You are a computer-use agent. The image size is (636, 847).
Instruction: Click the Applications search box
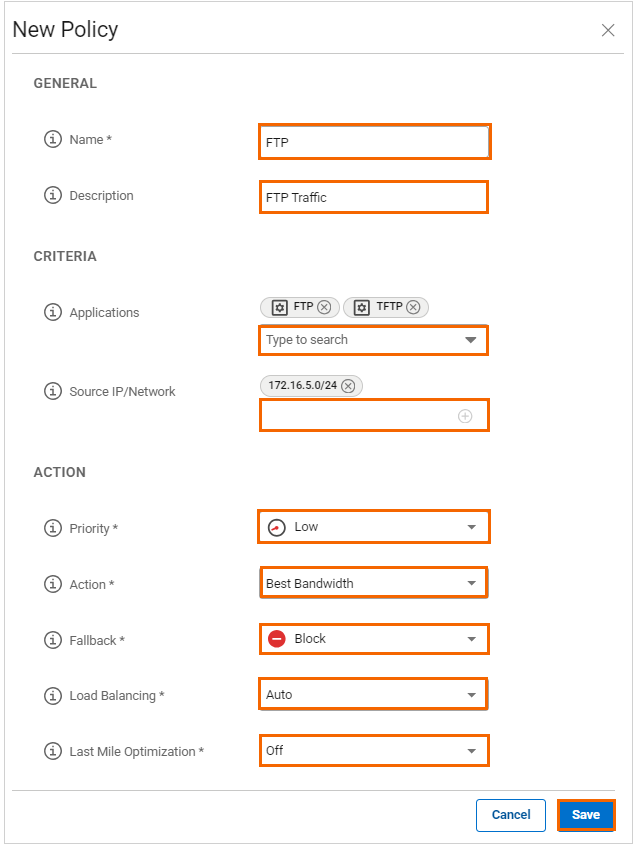pos(360,340)
